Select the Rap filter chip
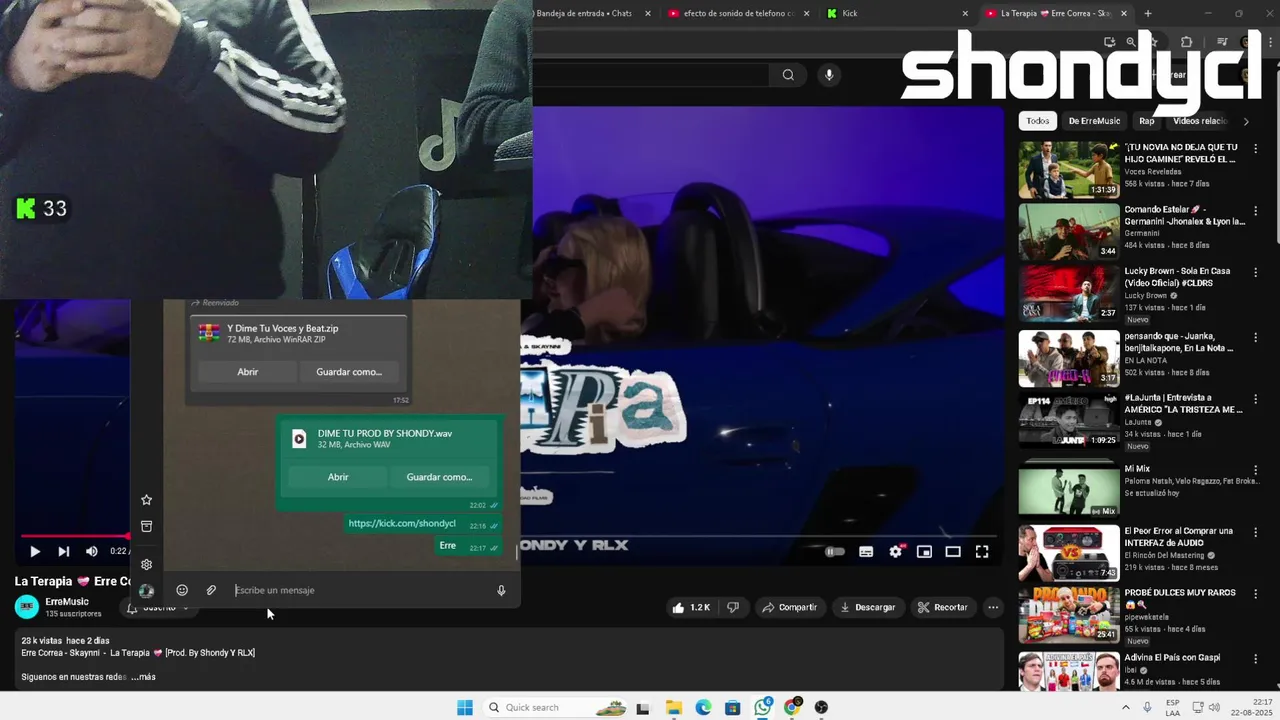1280x720 pixels. (x=1147, y=121)
